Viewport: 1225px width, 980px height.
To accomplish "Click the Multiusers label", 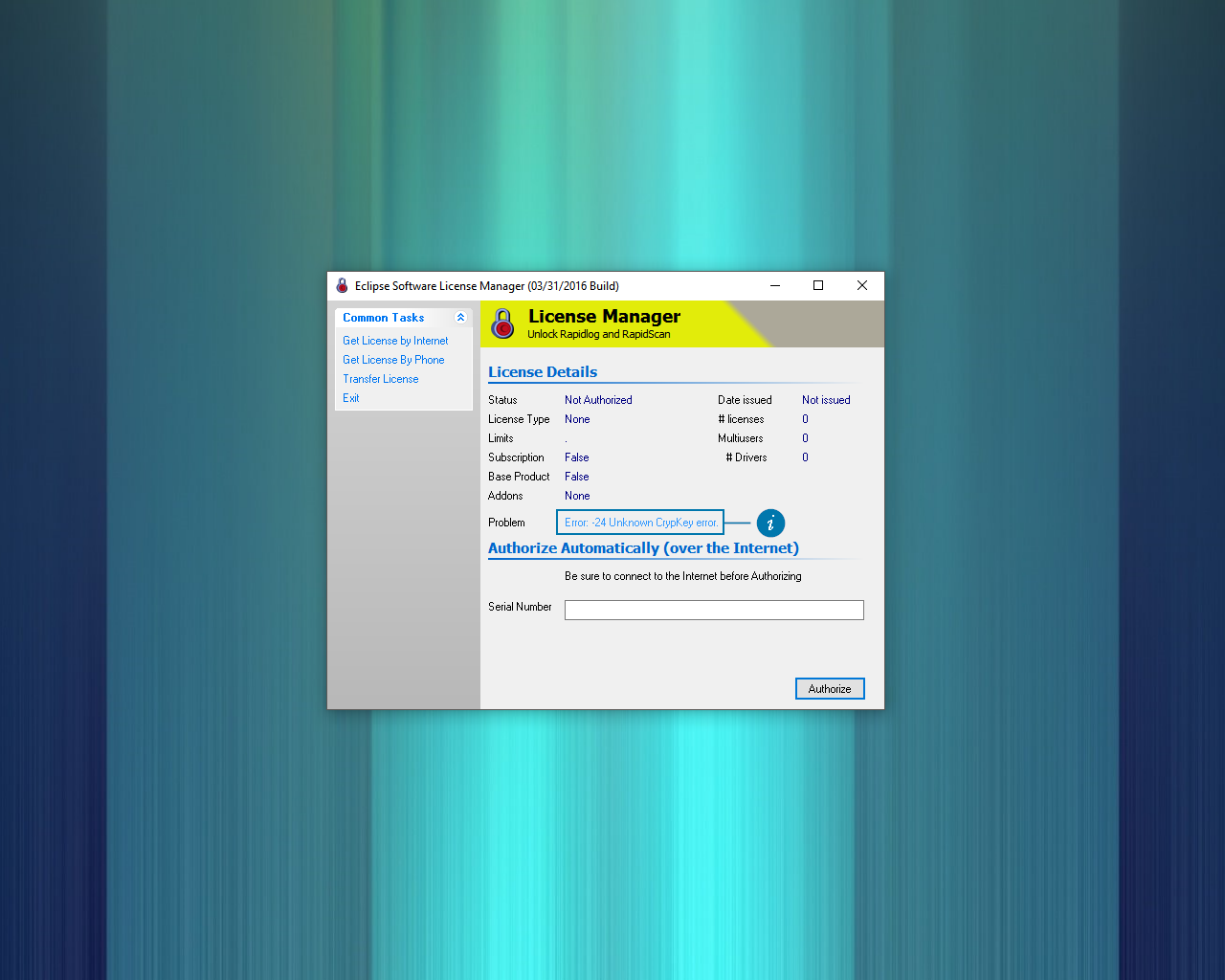I will point(741,438).
